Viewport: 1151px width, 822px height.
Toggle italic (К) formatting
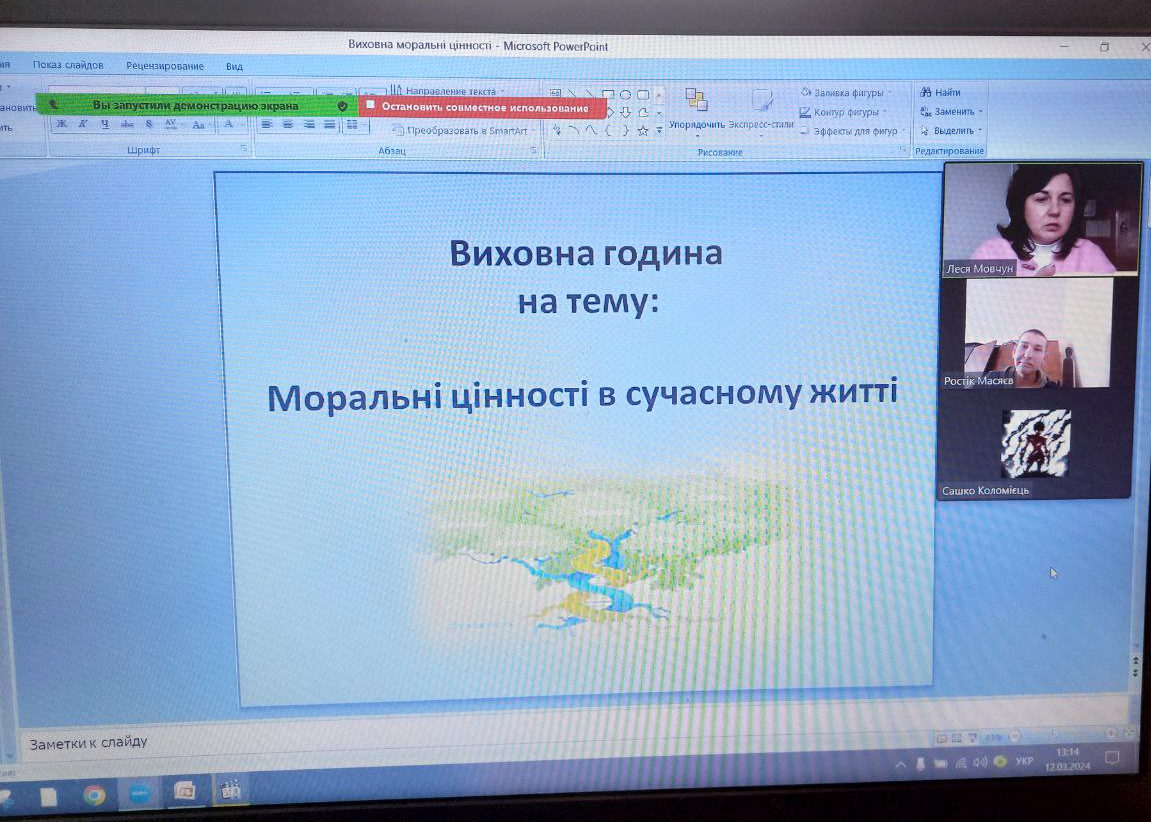(x=83, y=124)
